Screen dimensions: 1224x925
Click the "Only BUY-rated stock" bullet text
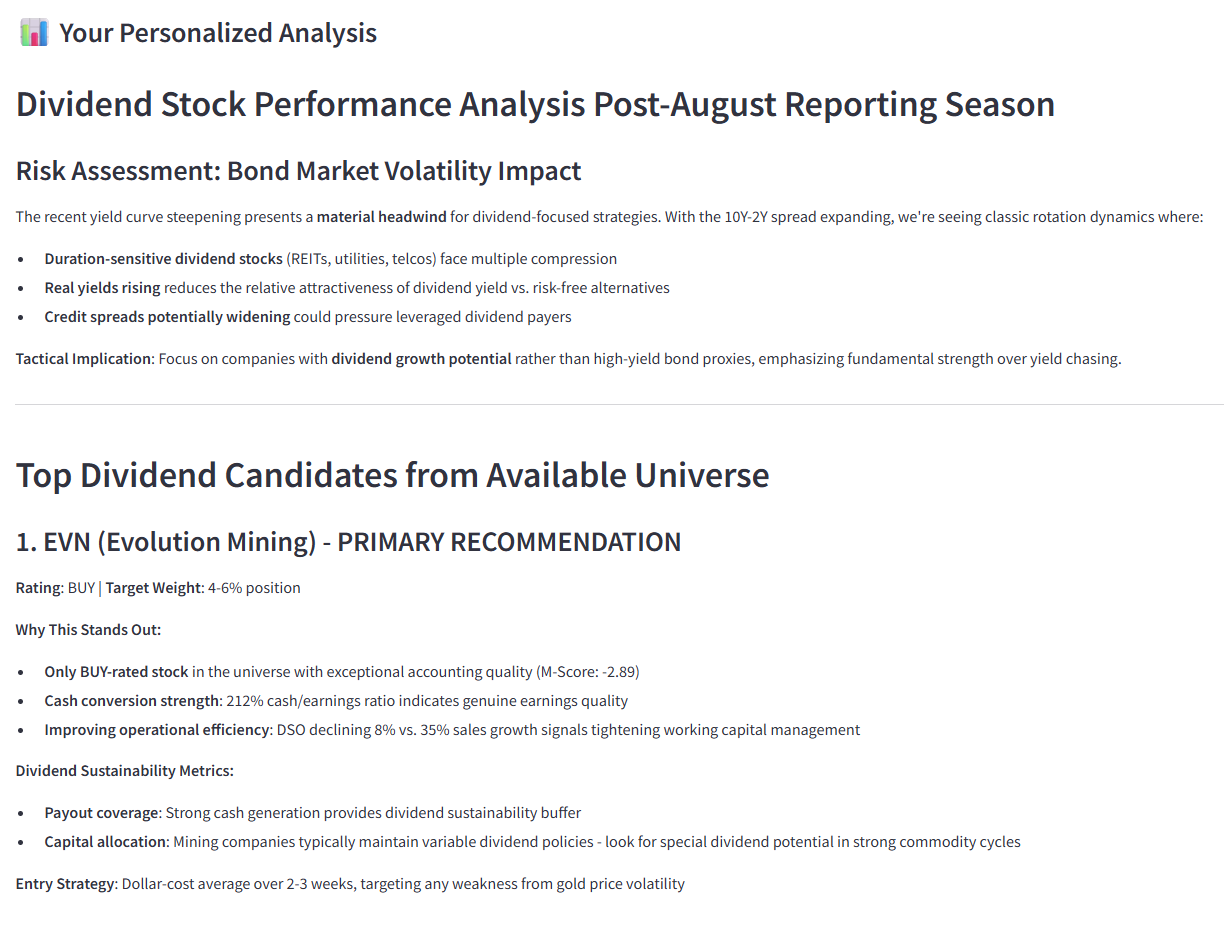point(116,672)
